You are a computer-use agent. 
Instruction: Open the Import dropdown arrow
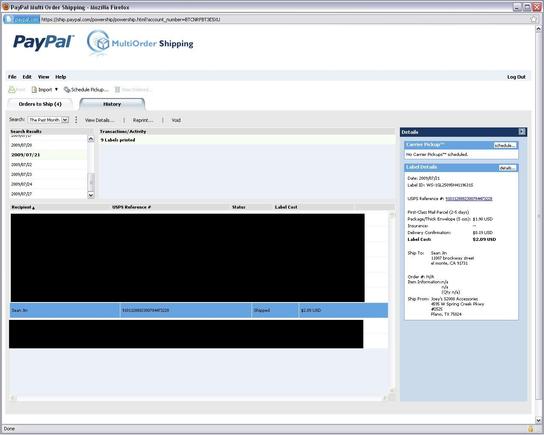(x=56, y=89)
